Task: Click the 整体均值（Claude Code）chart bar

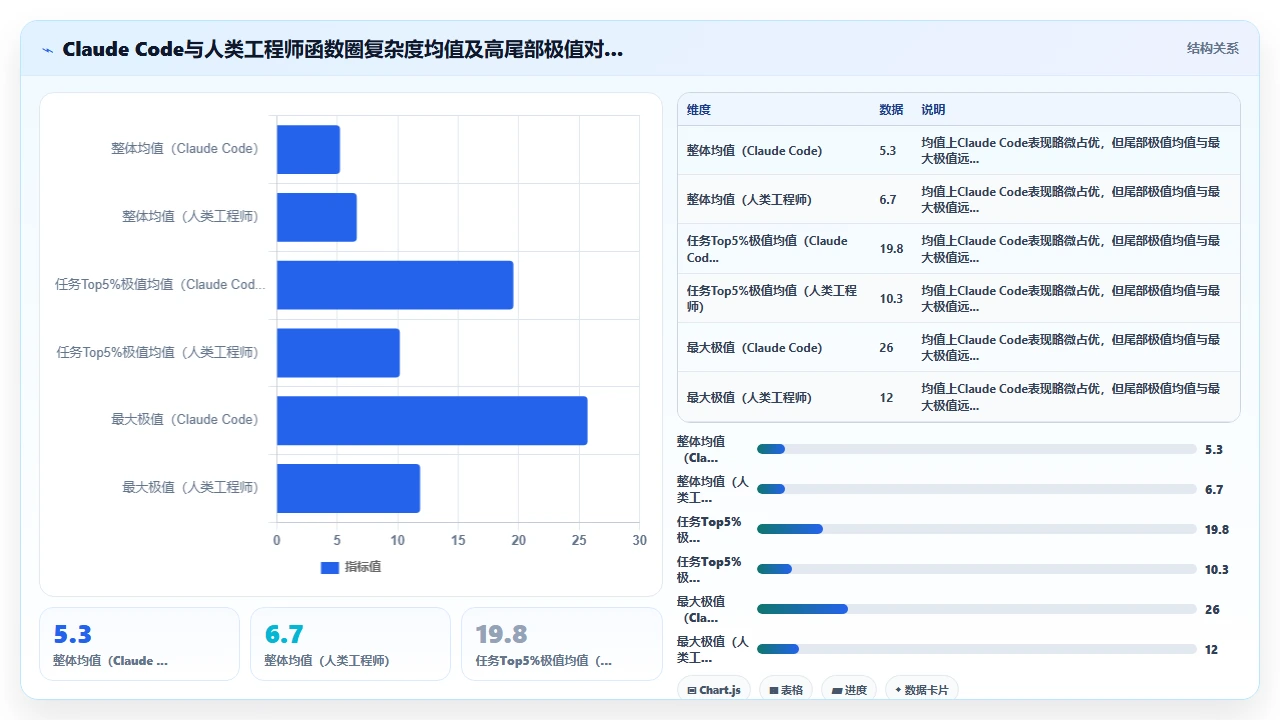Action: (309, 149)
